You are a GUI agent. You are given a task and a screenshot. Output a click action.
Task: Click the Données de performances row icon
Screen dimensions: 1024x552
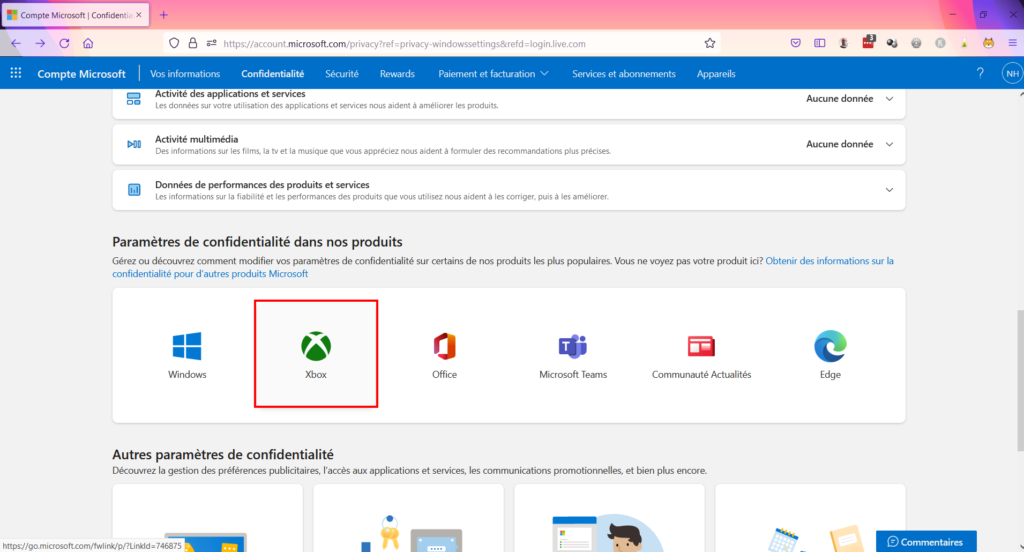point(134,189)
